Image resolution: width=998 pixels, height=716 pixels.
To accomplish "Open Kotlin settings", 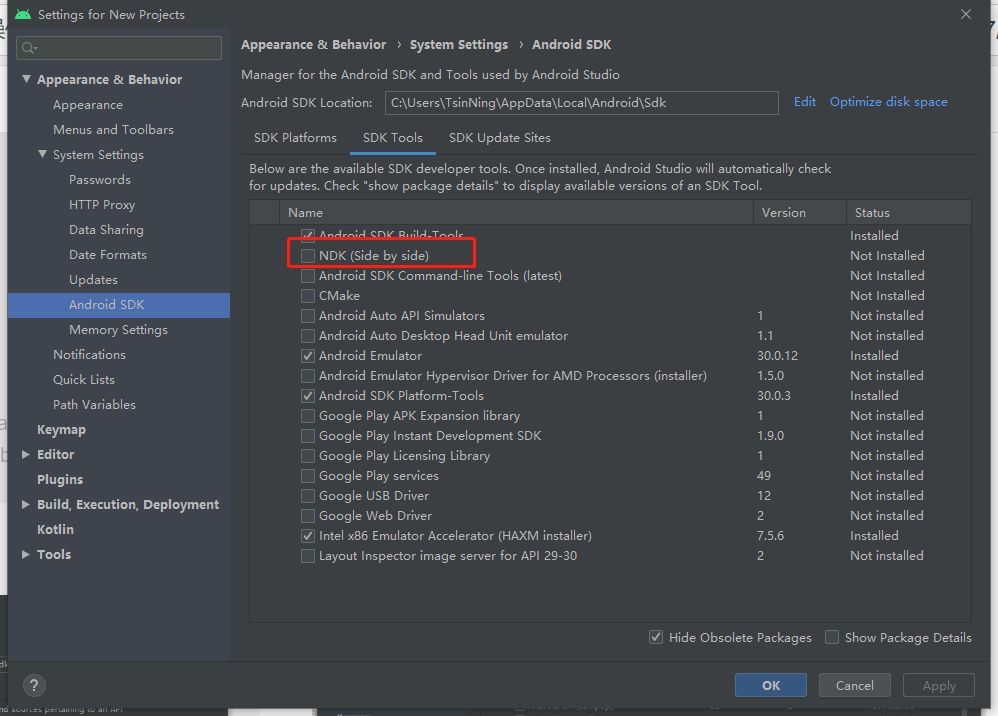I will 55,530.
